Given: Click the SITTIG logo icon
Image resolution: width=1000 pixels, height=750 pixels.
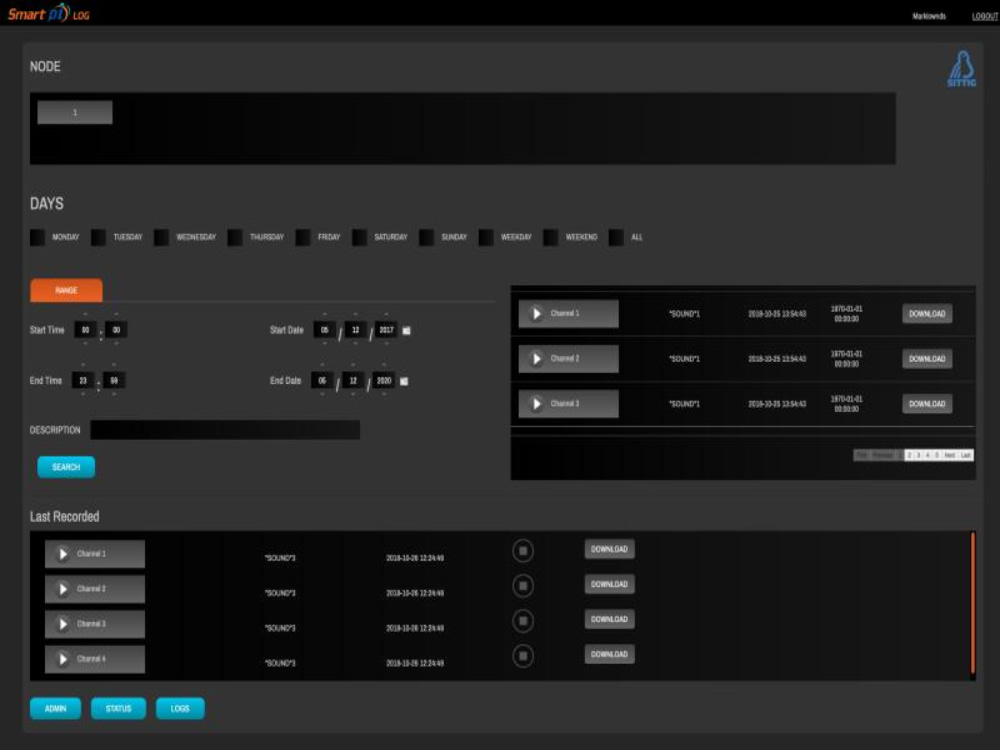Looking at the screenshot, I should point(961,69).
